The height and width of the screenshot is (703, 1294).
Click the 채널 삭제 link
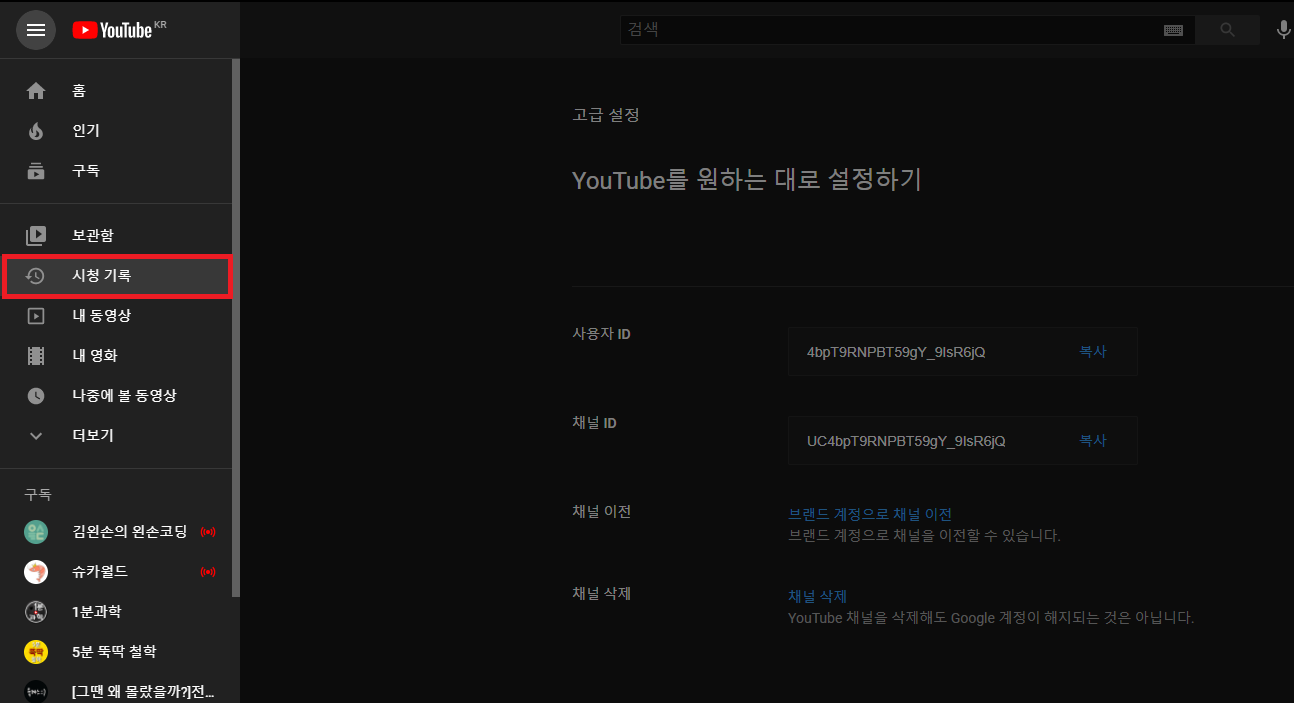(x=818, y=597)
